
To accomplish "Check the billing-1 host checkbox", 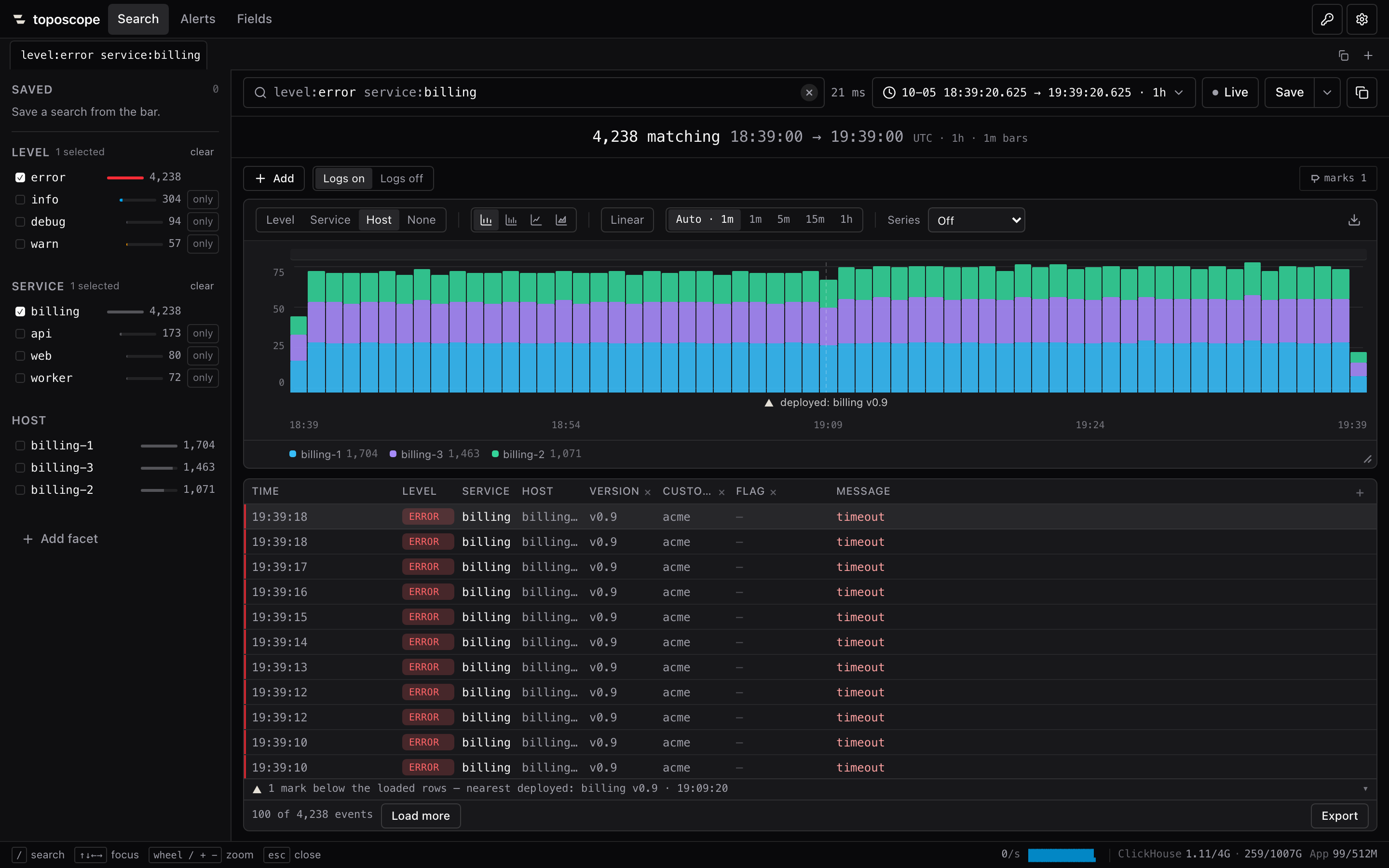I will 20,446.
